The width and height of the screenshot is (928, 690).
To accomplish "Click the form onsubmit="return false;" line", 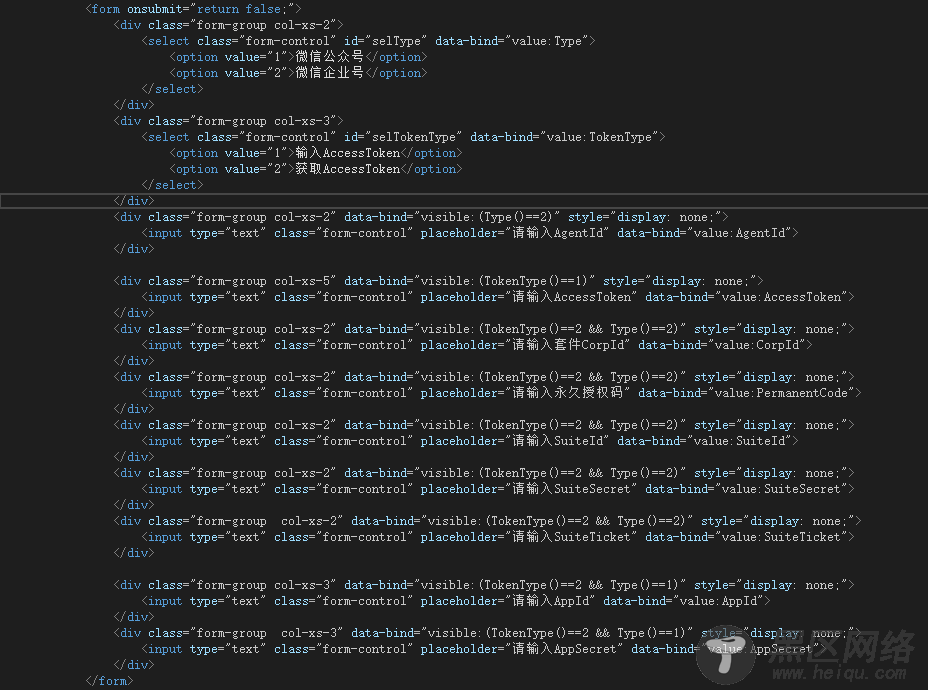I will 194,9.
